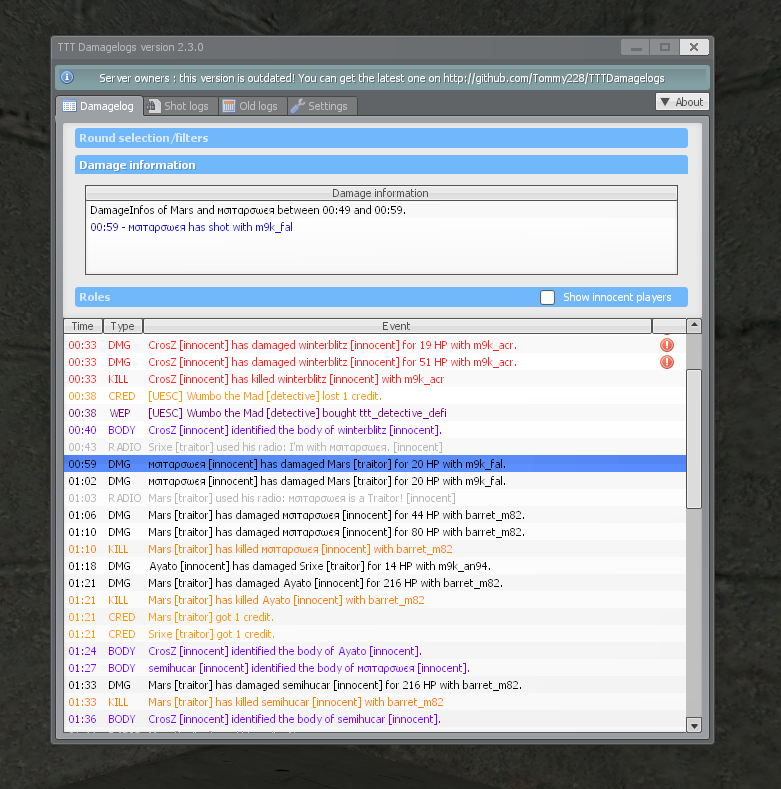
Task: Click the Damagelog tab table icon
Action: click(69, 106)
